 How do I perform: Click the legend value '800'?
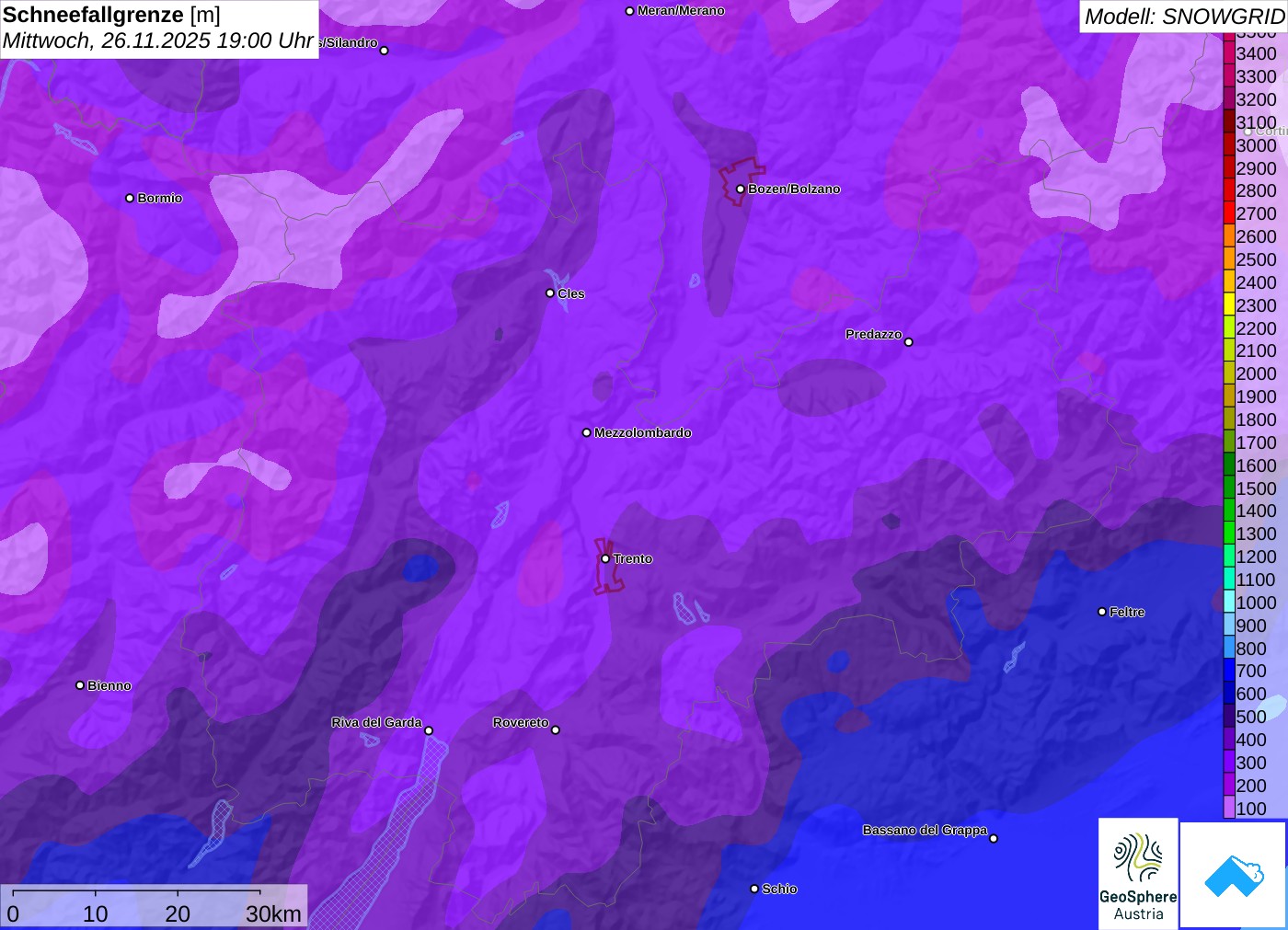pyautogui.click(x=1251, y=649)
